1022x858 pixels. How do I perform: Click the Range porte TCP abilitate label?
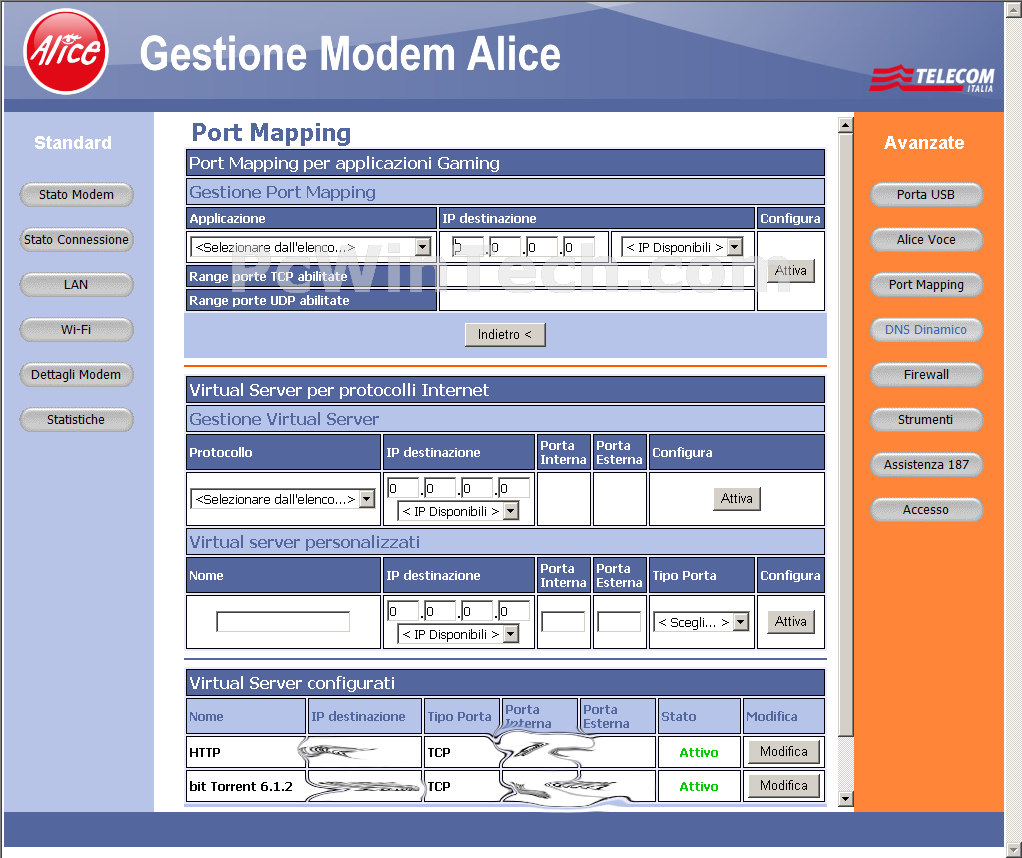268,276
